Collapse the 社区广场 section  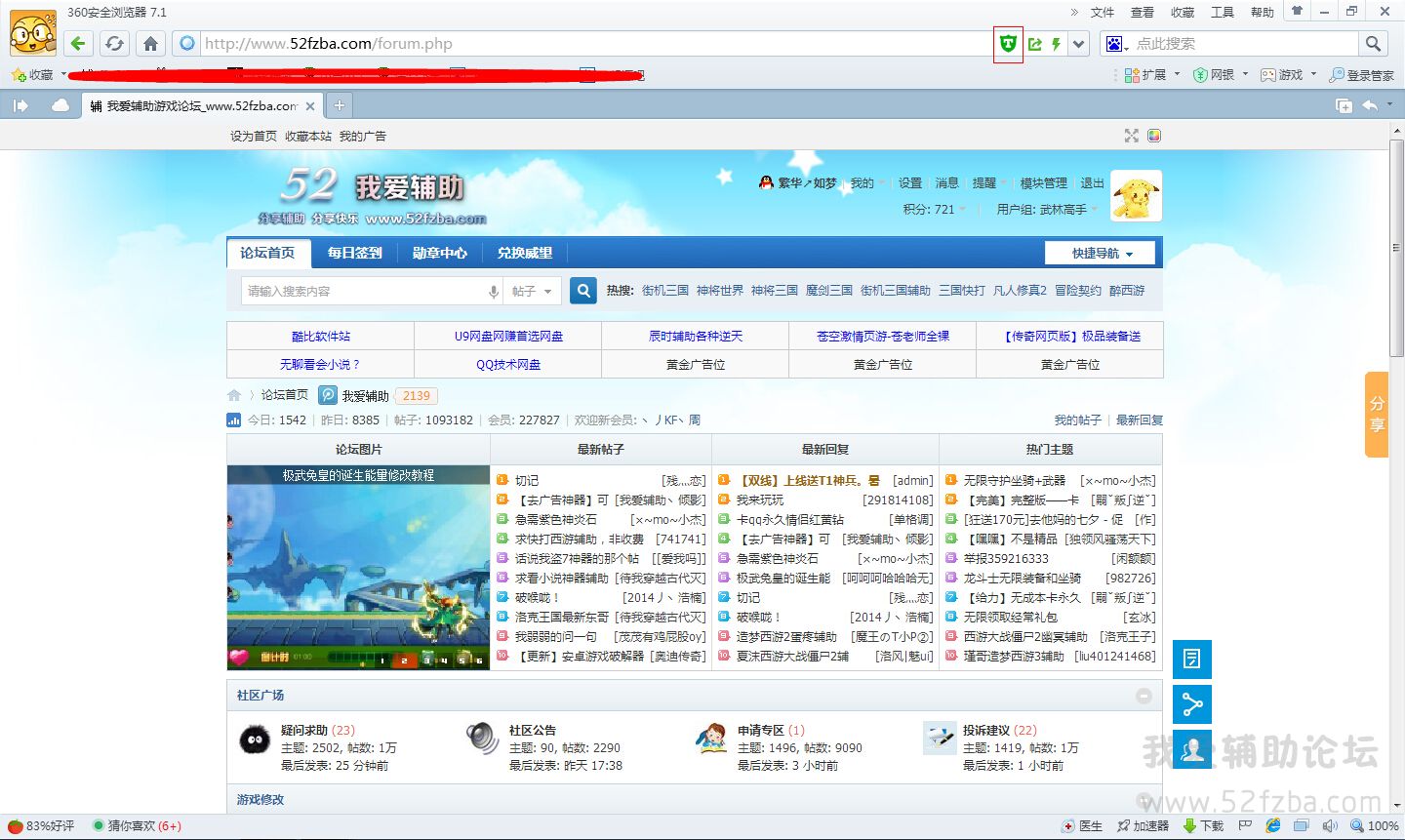[1144, 696]
